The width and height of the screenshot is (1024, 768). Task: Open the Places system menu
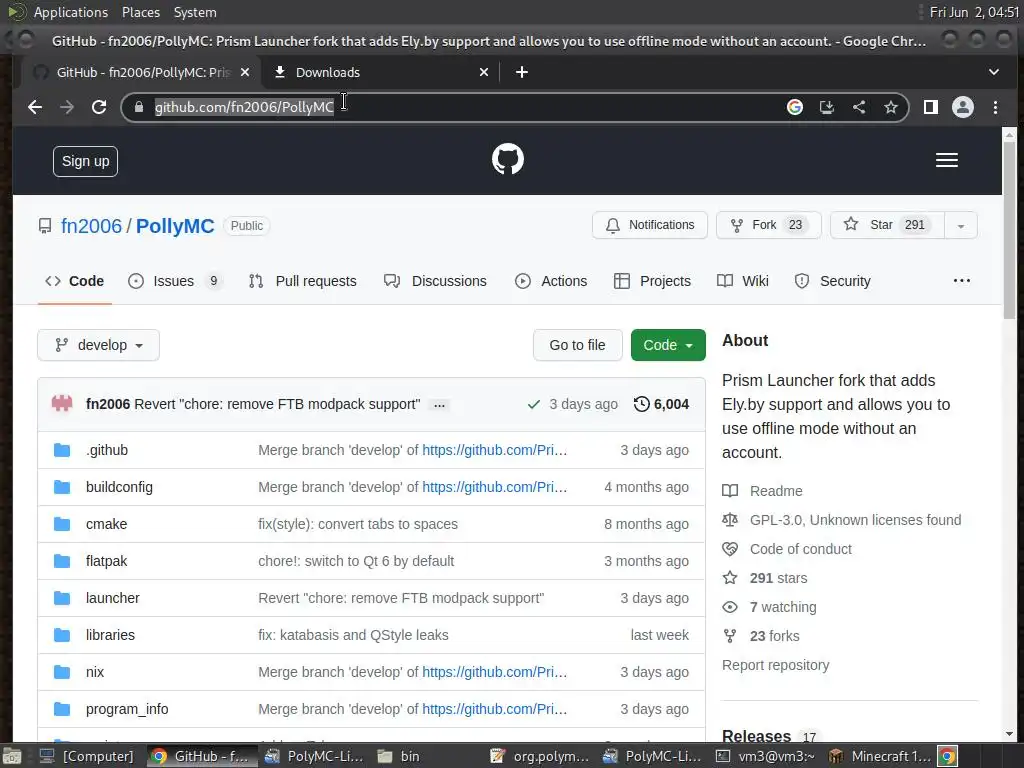click(x=140, y=12)
